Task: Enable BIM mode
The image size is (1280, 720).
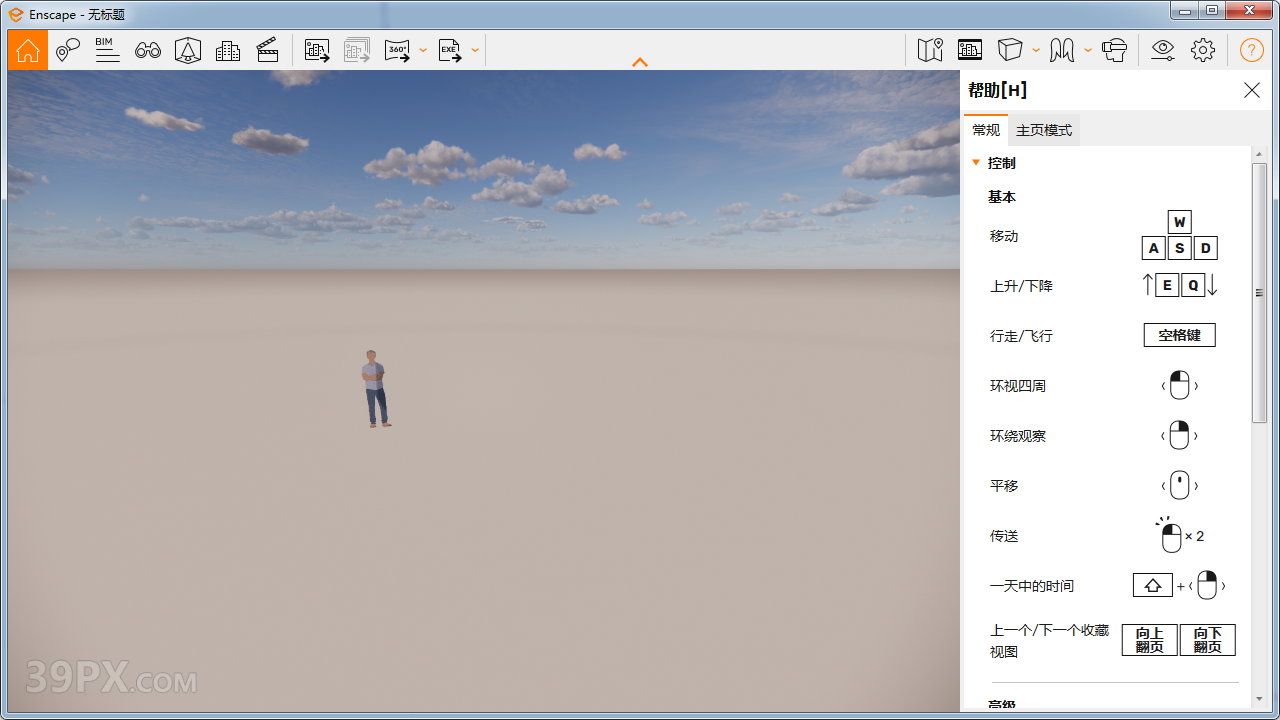Action: [x=107, y=49]
